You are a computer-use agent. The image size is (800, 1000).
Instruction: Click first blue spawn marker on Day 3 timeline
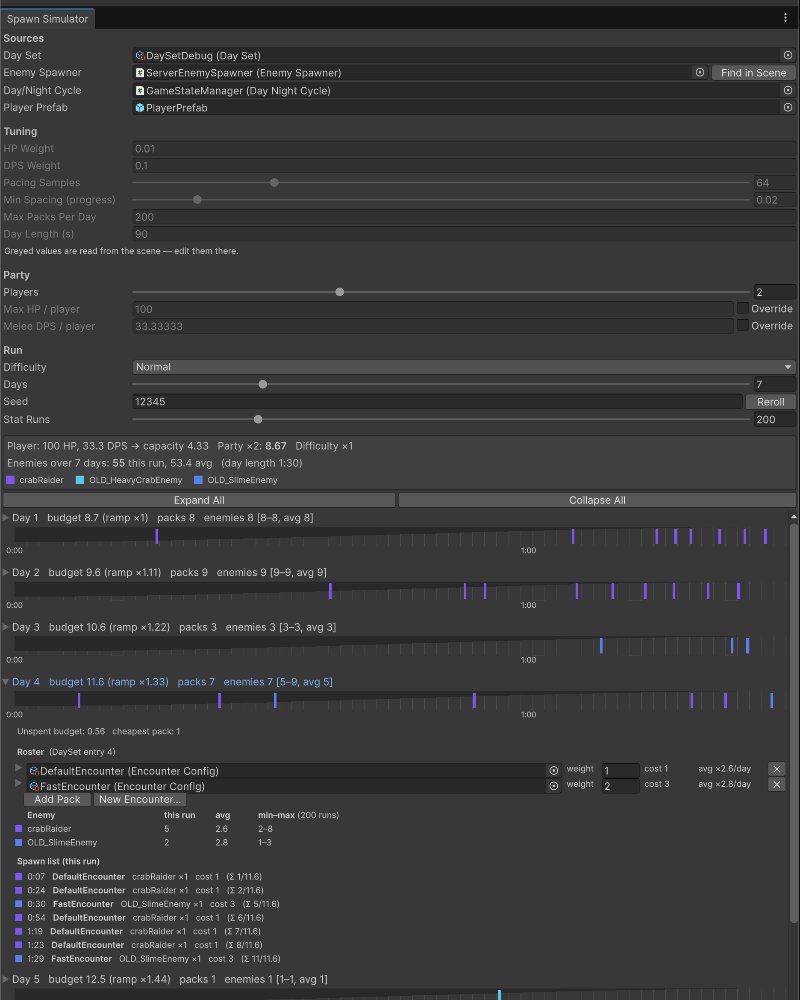pyautogui.click(x=601, y=645)
